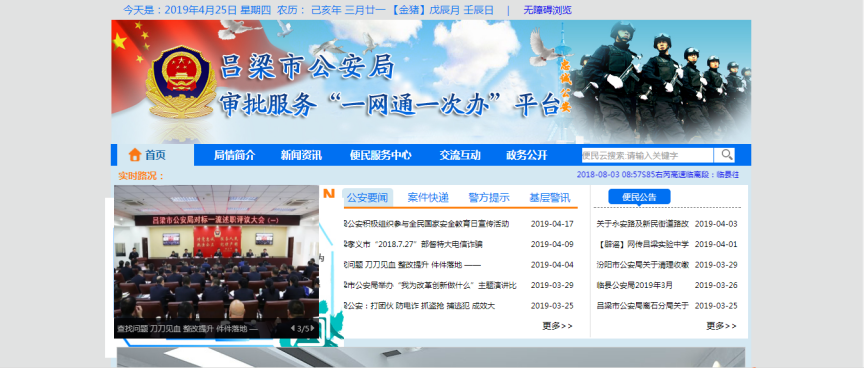Click the orange N marker beside the news tabs
The width and height of the screenshot is (864, 368).
(x=329, y=193)
